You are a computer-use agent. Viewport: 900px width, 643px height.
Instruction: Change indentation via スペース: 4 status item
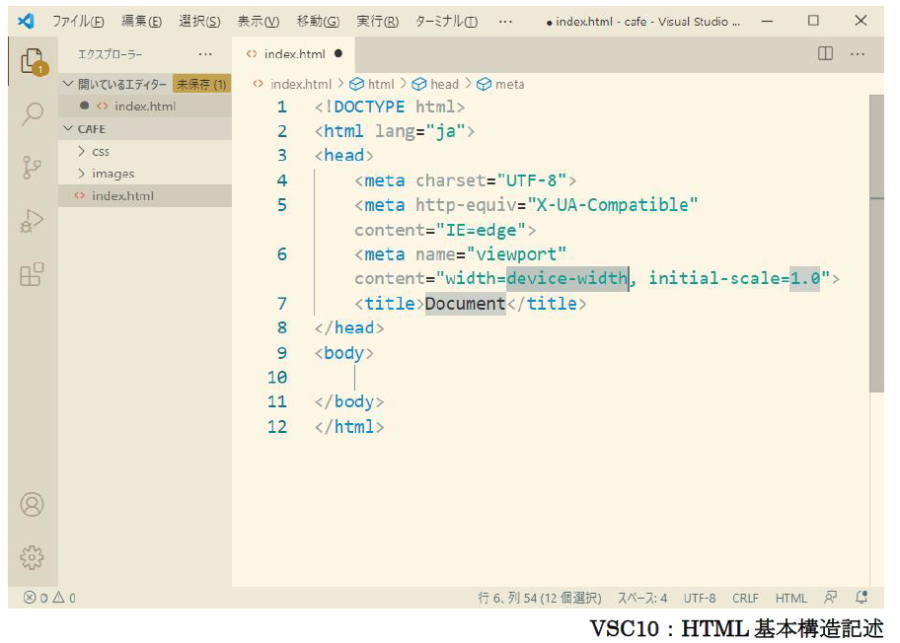642,598
